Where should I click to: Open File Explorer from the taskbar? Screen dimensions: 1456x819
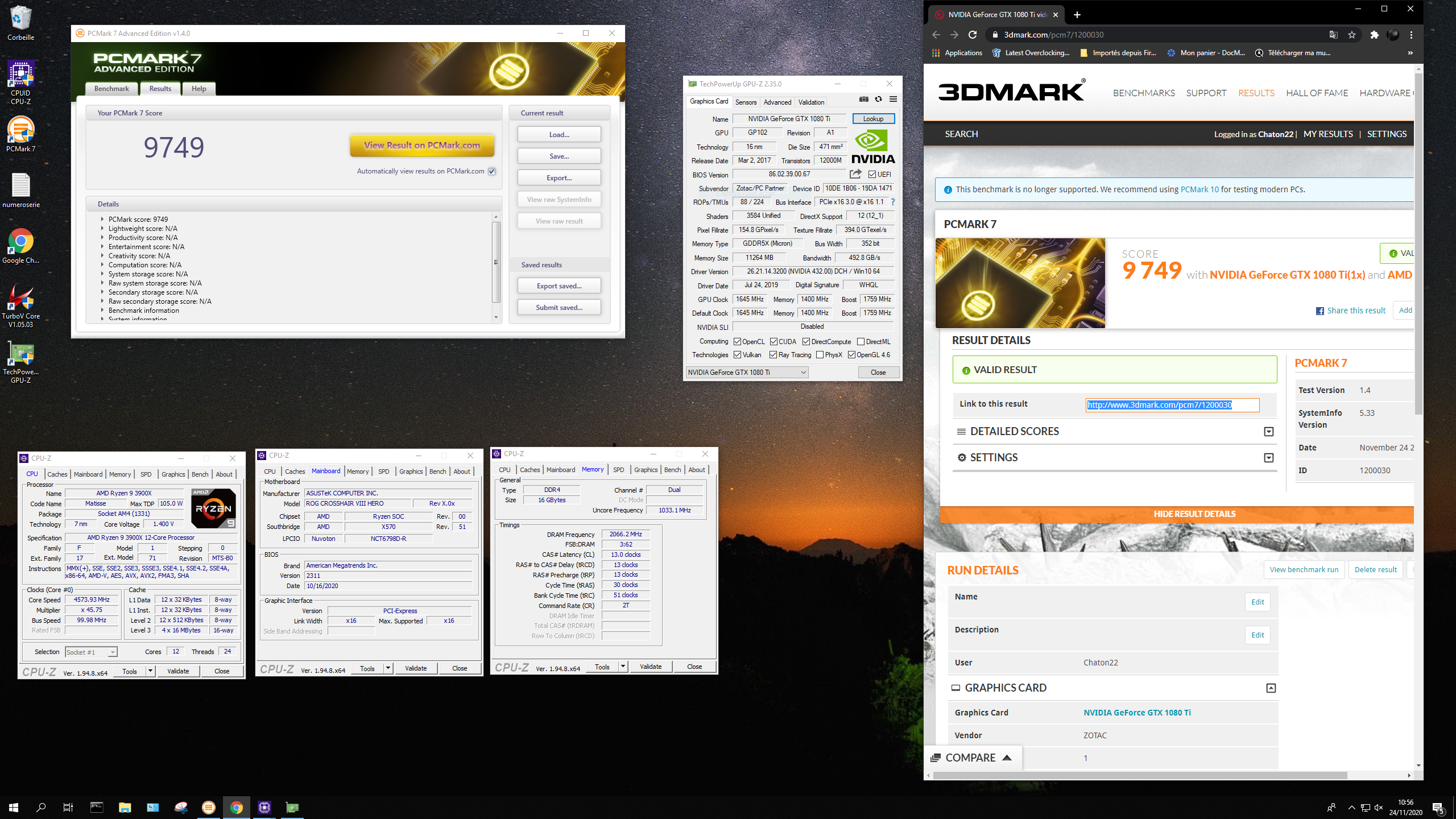125,807
